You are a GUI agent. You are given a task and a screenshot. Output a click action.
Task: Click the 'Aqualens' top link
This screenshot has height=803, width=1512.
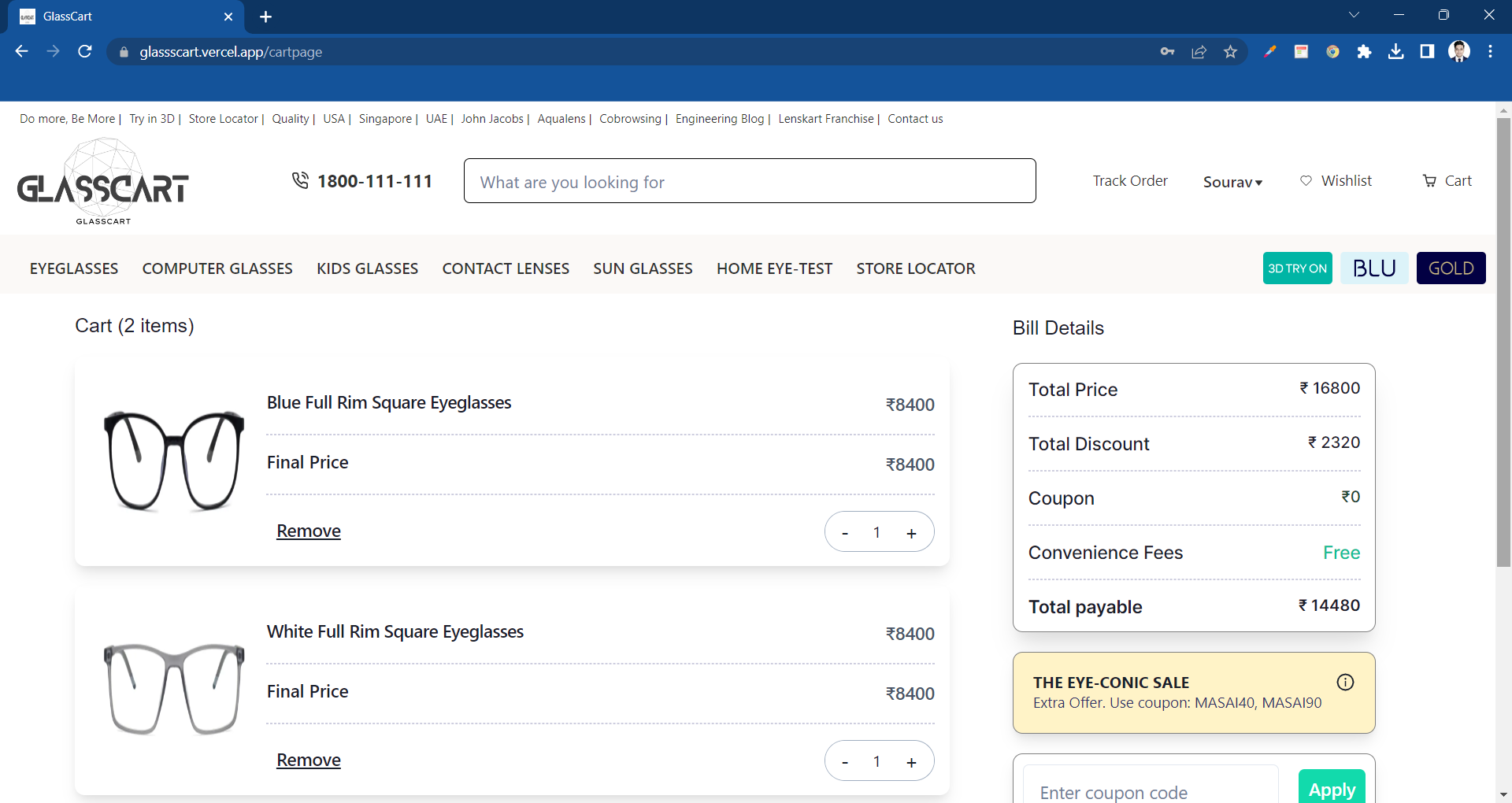click(561, 119)
